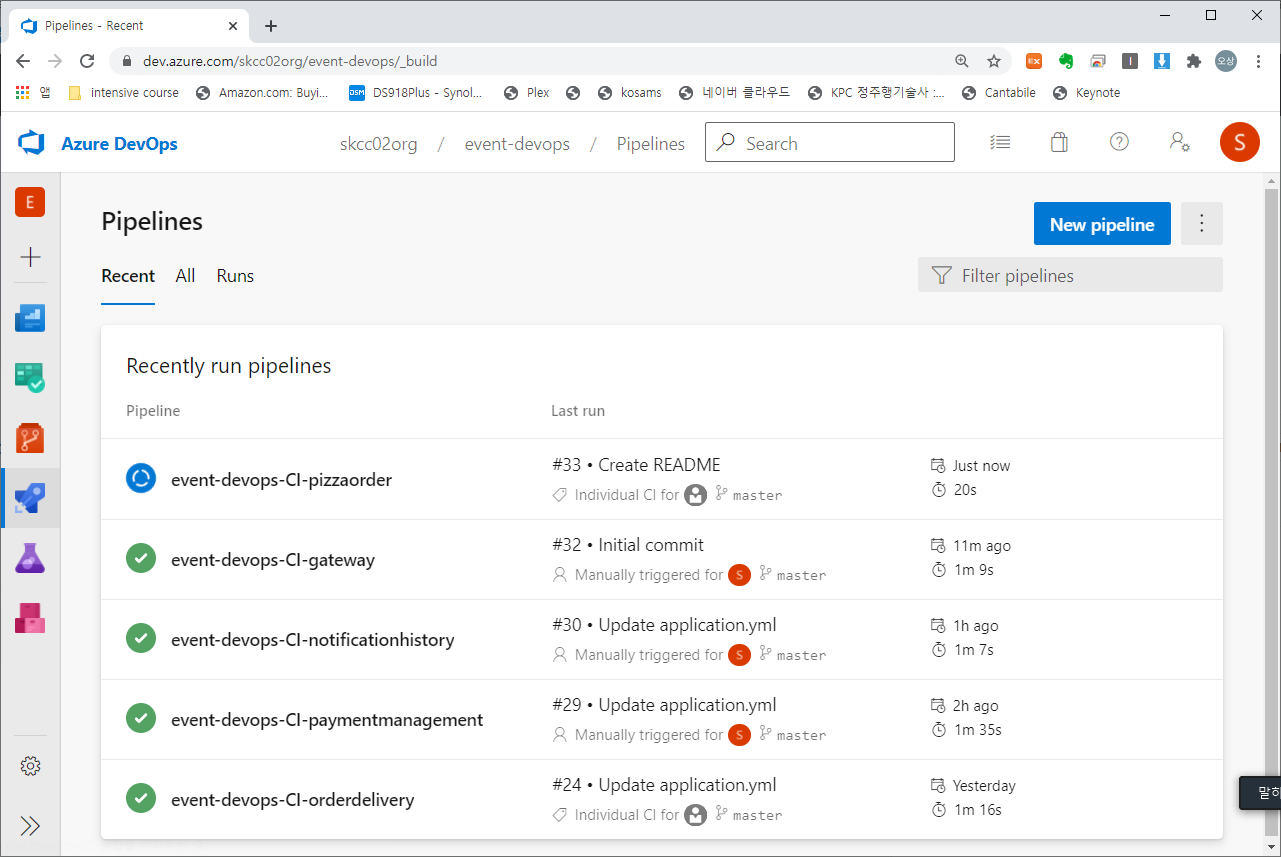This screenshot has width=1281, height=857.
Task: Open the Test Plans flask icon
Action: click(30, 557)
